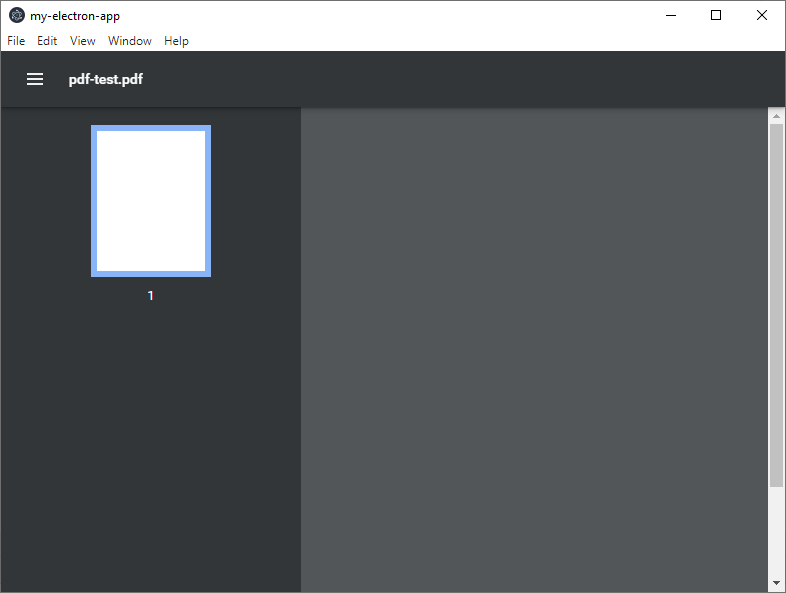This screenshot has height=593, width=786.
Task: Close the my-electron-app window
Action: (762, 16)
